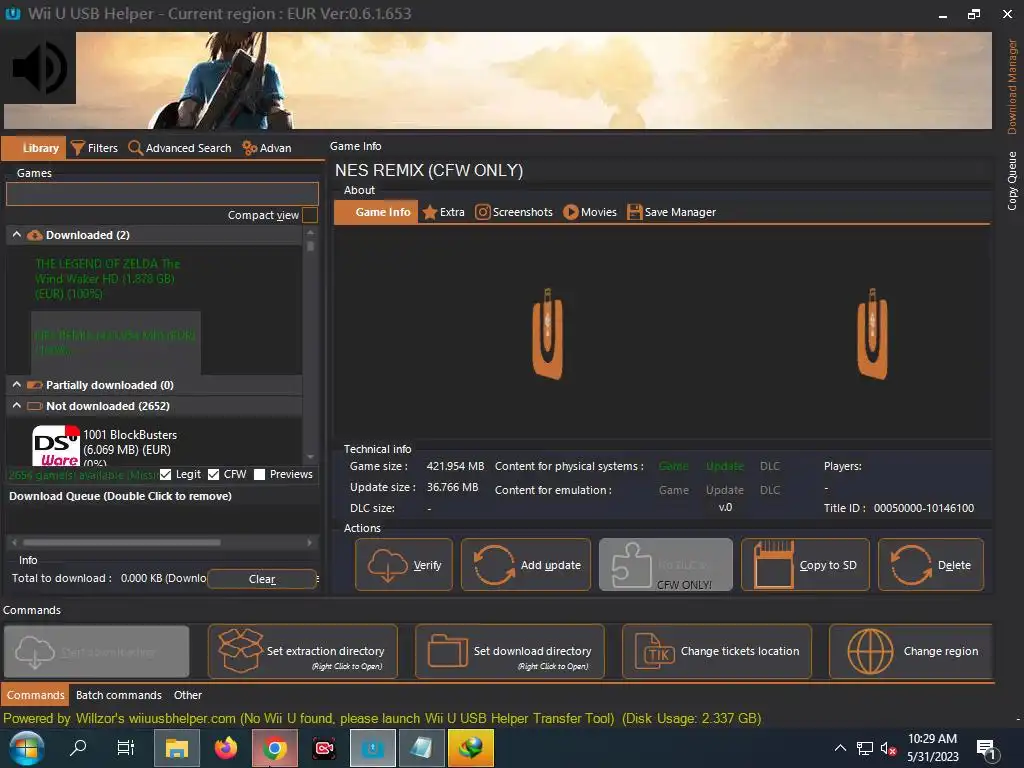The width and height of the screenshot is (1024, 768).
Task: Click the download queue horizontal scrollbar
Action: pos(121,542)
